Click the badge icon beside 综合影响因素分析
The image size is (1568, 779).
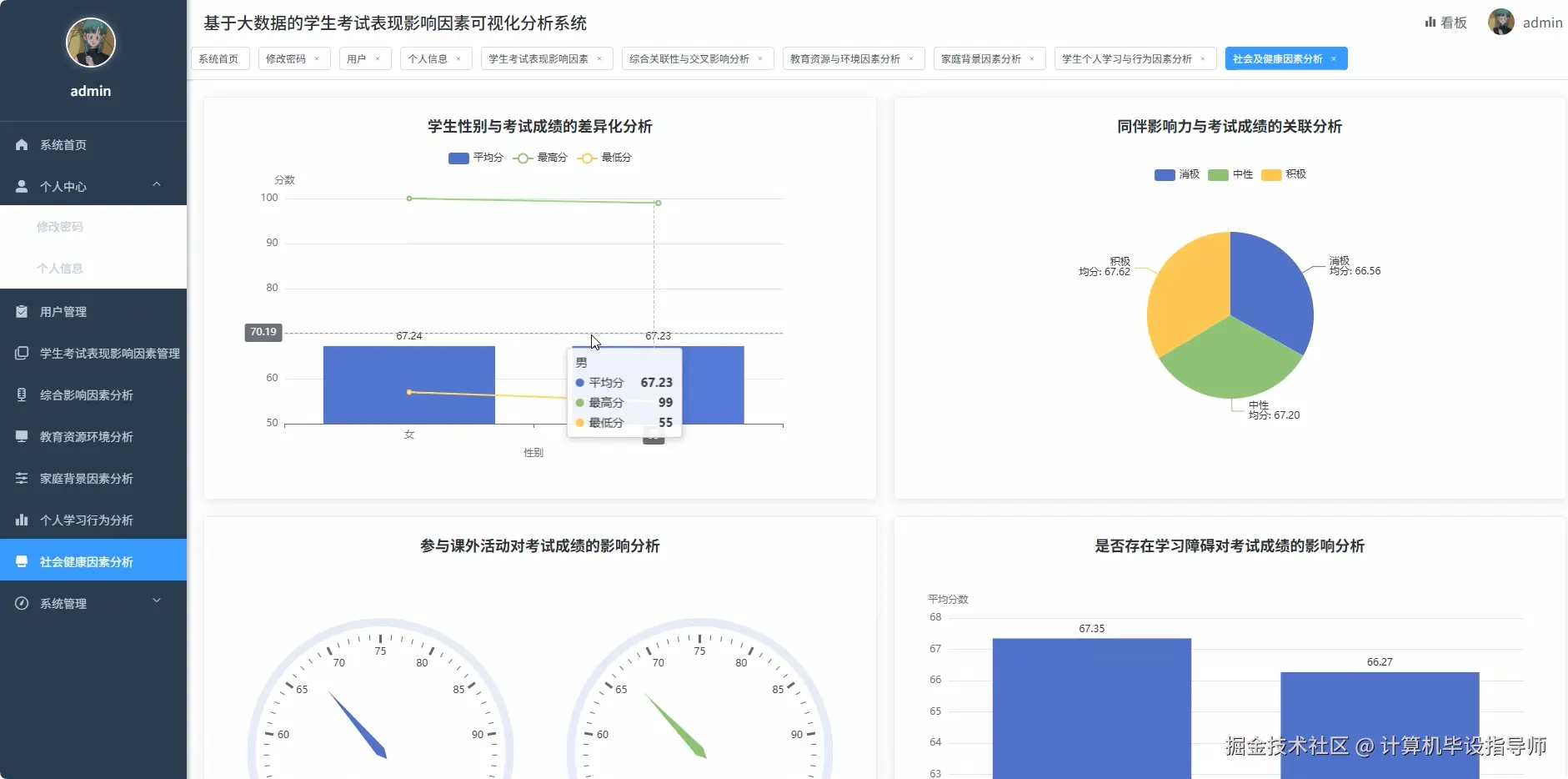(x=22, y=395)
